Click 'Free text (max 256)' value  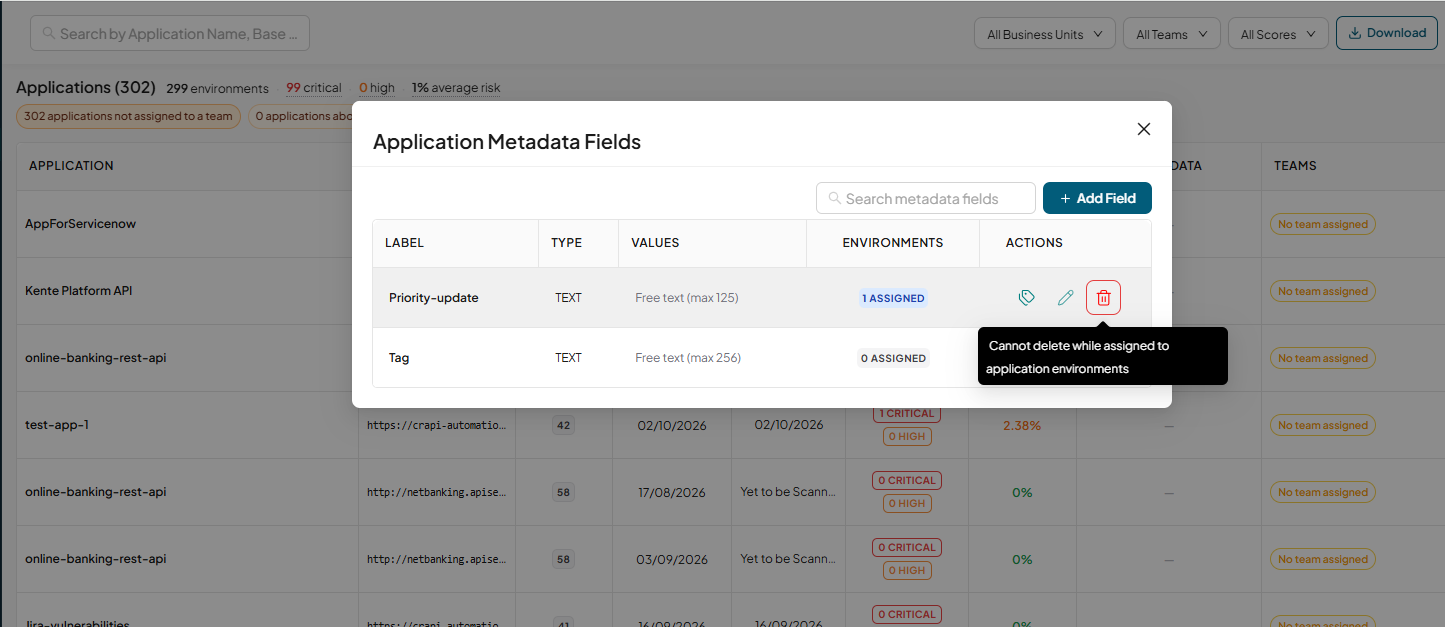click(688, 358)
